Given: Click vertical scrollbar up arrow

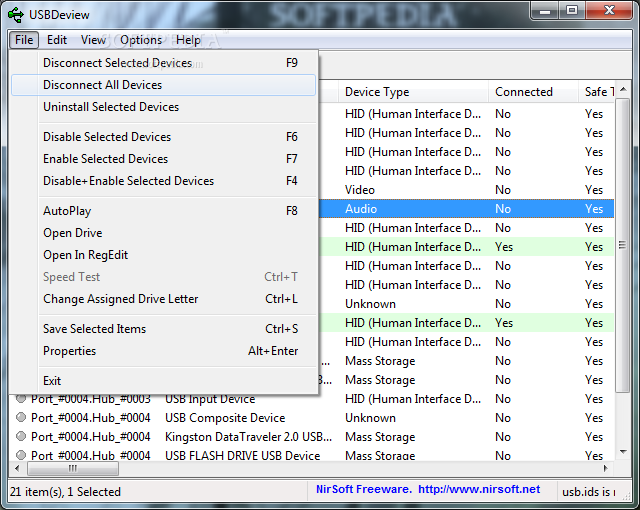Looking at the screenshot, I should (x=623, y=89).
